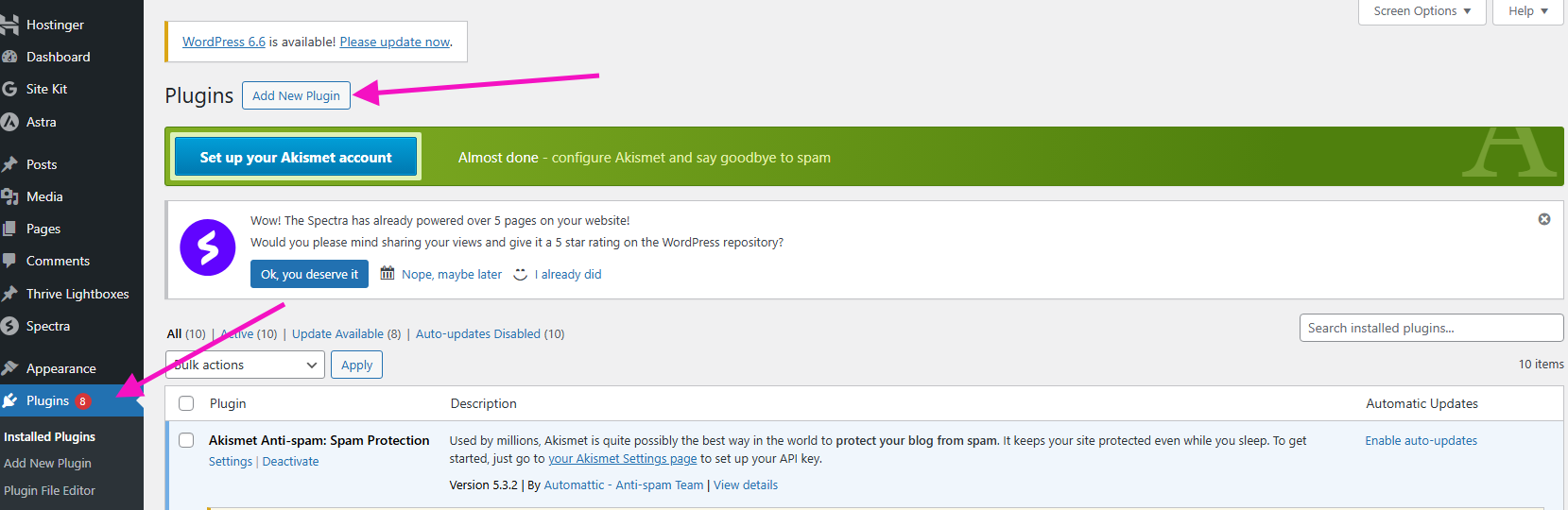
Task: Focus the Search installed plugins field
Action: click(1431, 328)
